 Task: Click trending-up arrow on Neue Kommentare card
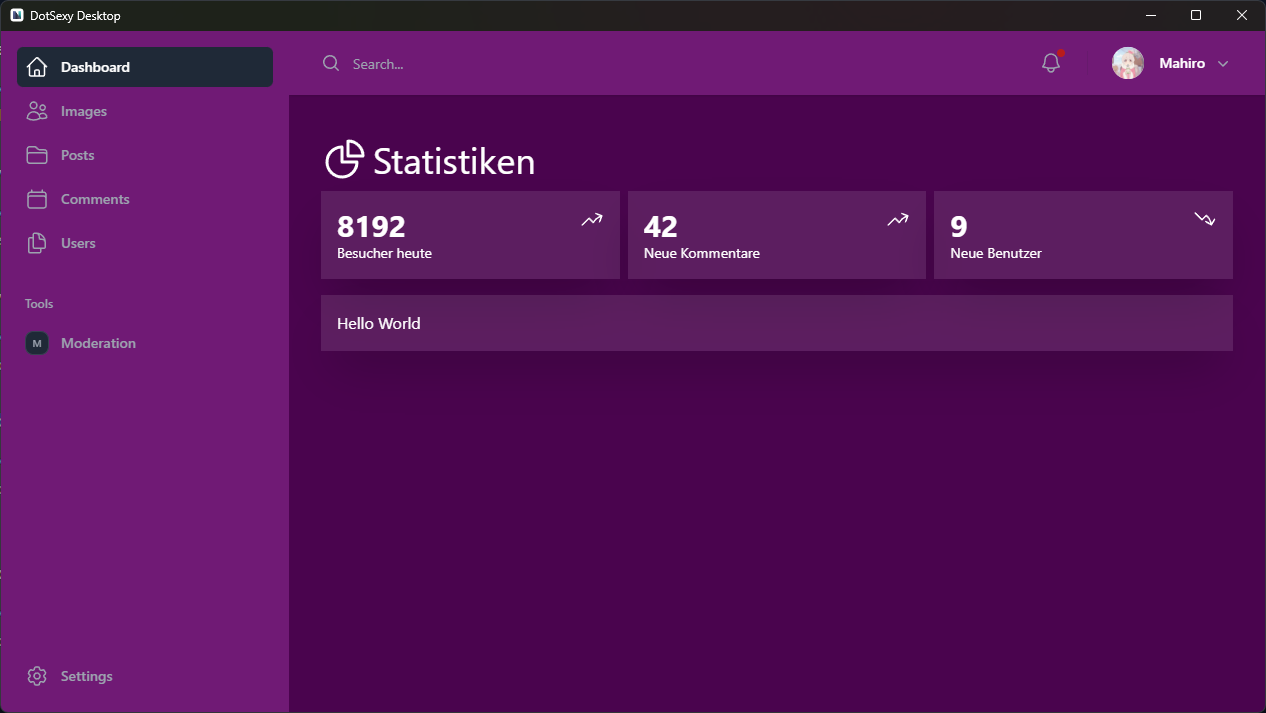pyautogui.click(x=898, y=220)
